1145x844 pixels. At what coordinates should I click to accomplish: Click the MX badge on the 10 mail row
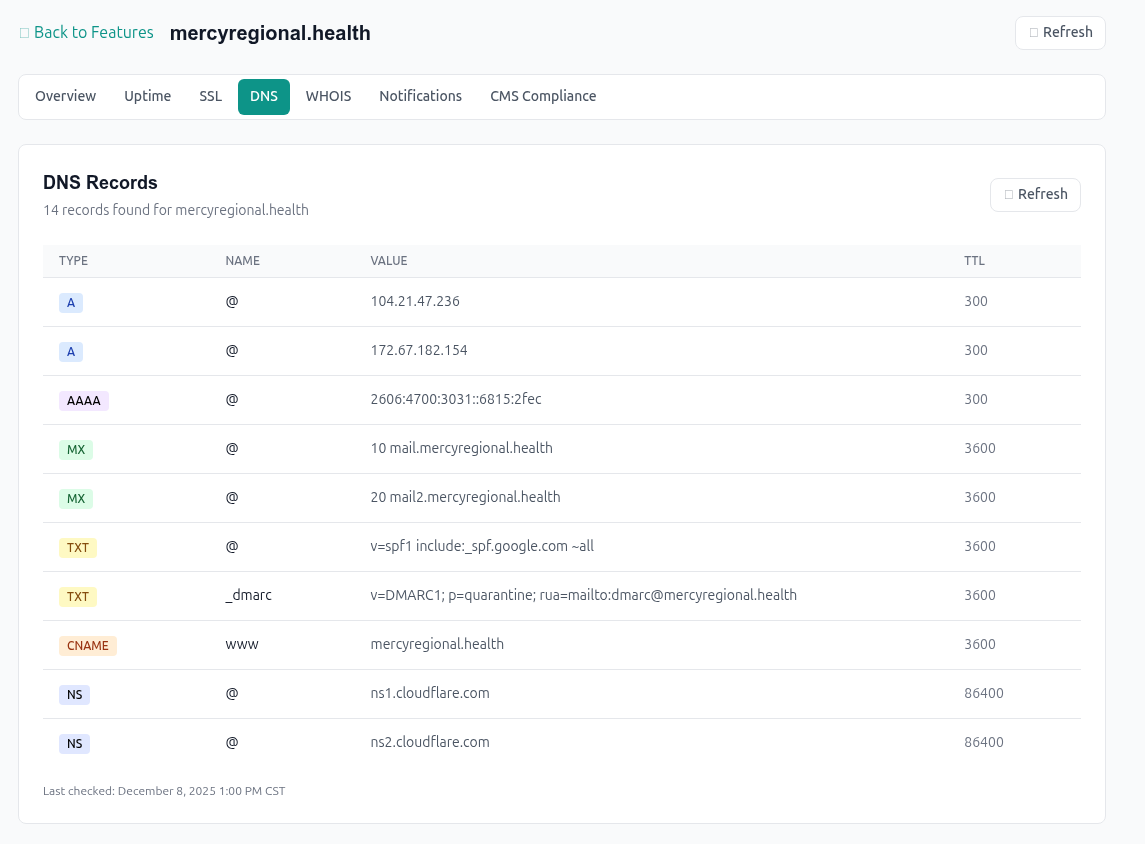(x=76, y=449)
